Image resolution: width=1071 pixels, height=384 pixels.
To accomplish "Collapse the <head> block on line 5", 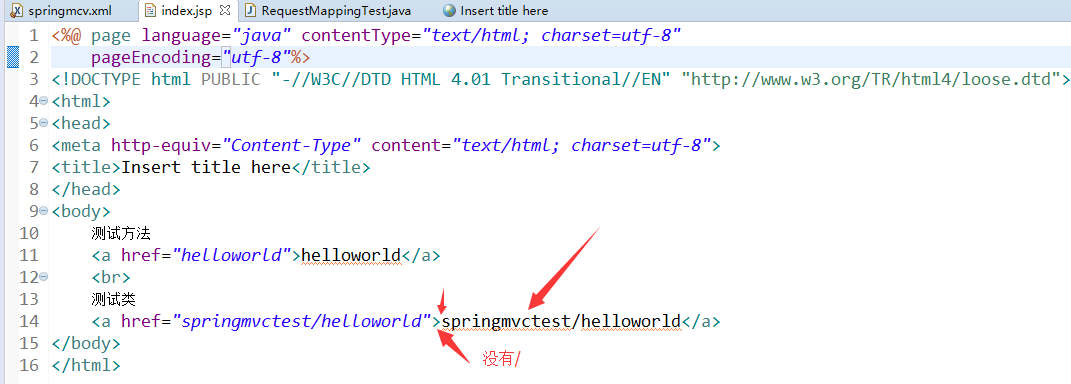I will tap(44, 123).
